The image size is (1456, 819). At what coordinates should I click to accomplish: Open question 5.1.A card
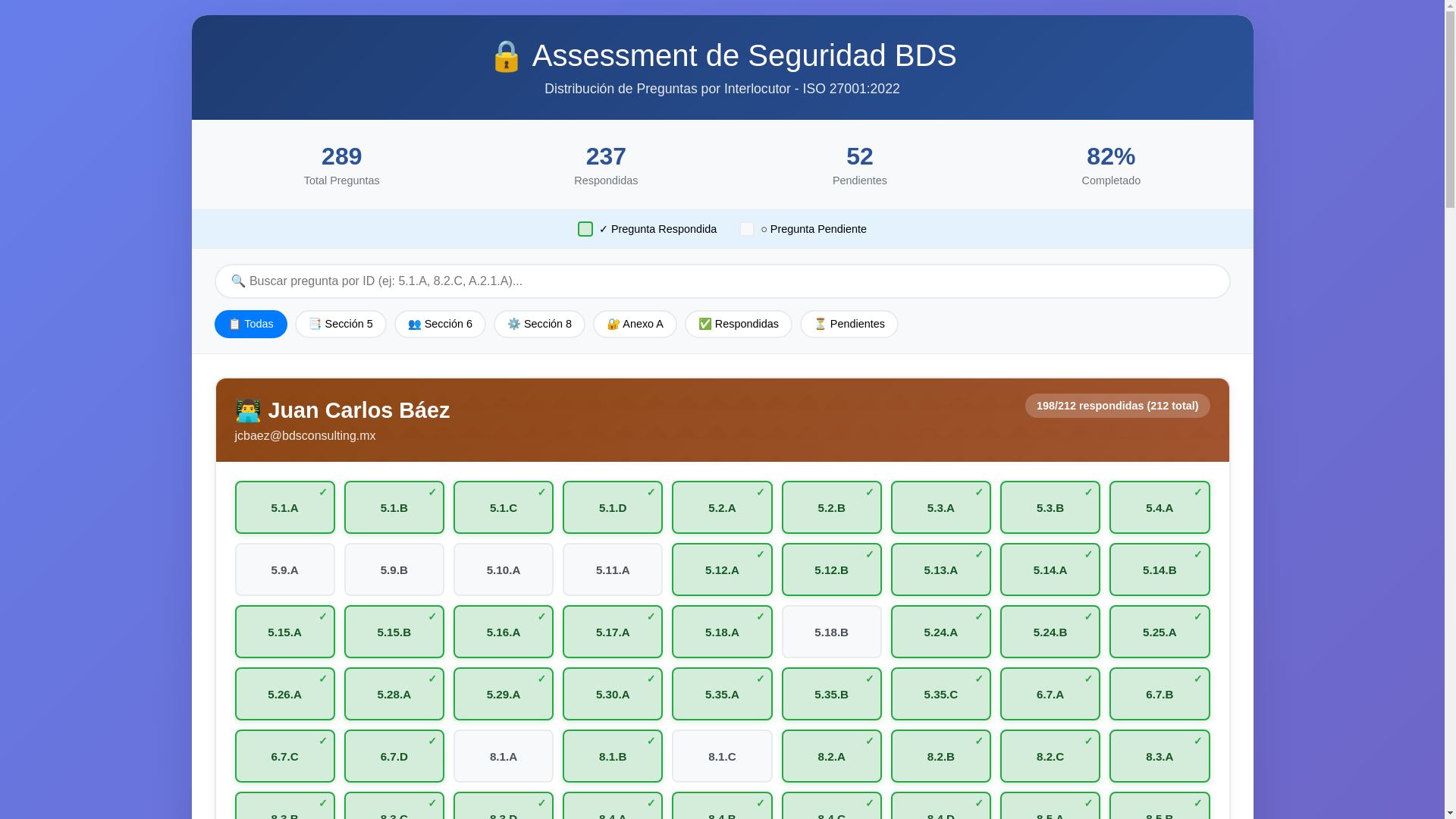tap(285, 507)
